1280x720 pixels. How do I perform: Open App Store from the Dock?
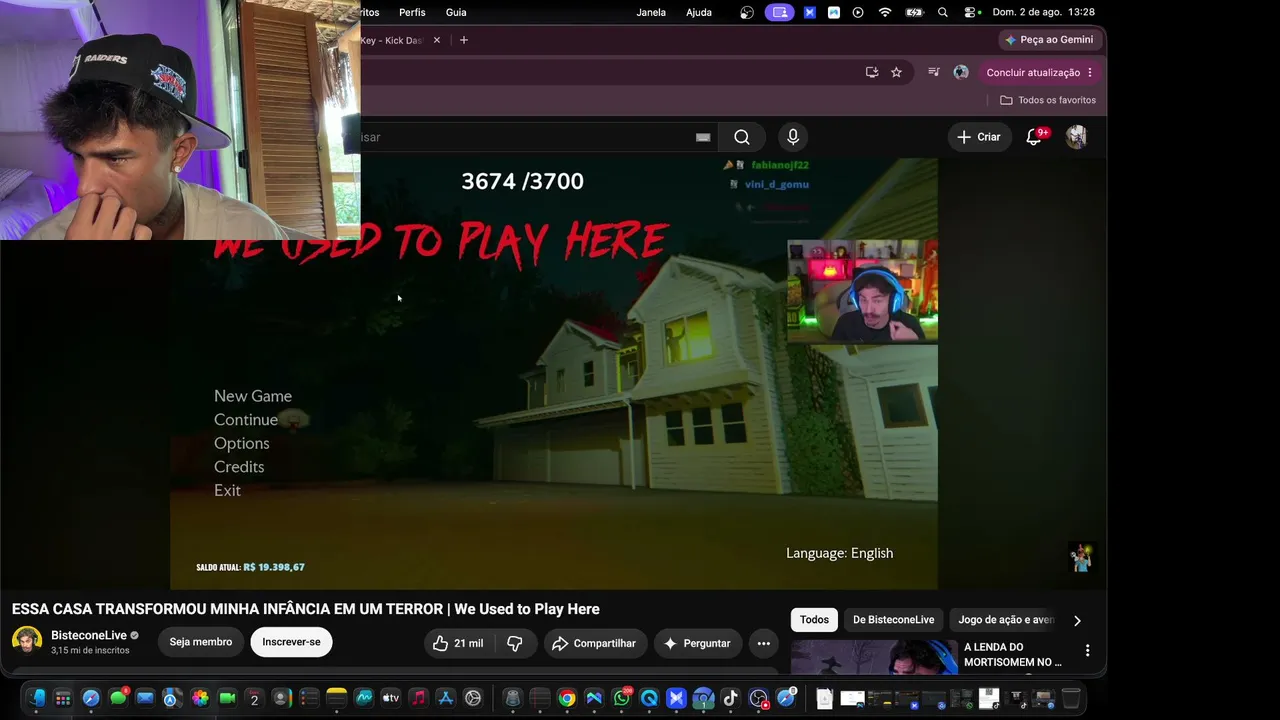coord(446,698)
